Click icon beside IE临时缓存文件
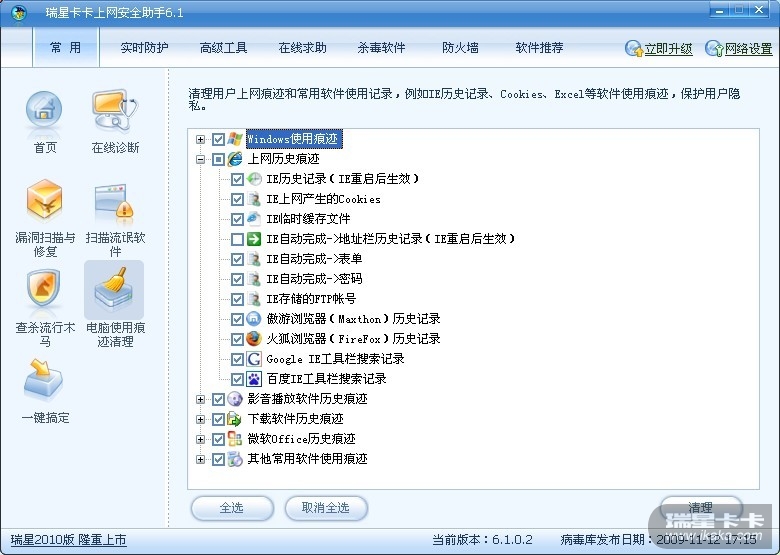The width and height of the screenshot is (780, 555). tap(254, 219)
